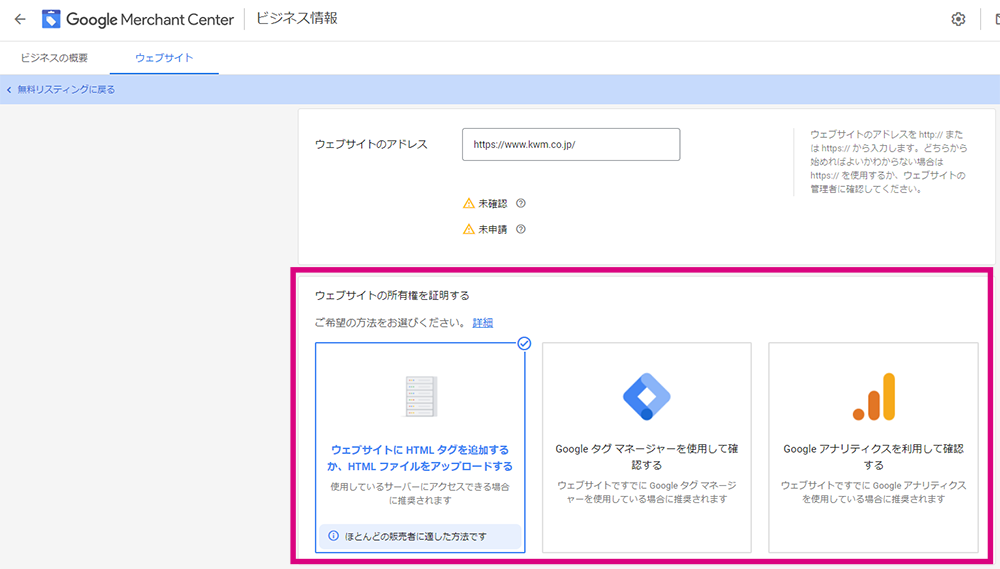Image resolution: width=1000 pixels, height=569 pixels.
Task: Click the selected checkmark on HTML card
Action: 524,343
